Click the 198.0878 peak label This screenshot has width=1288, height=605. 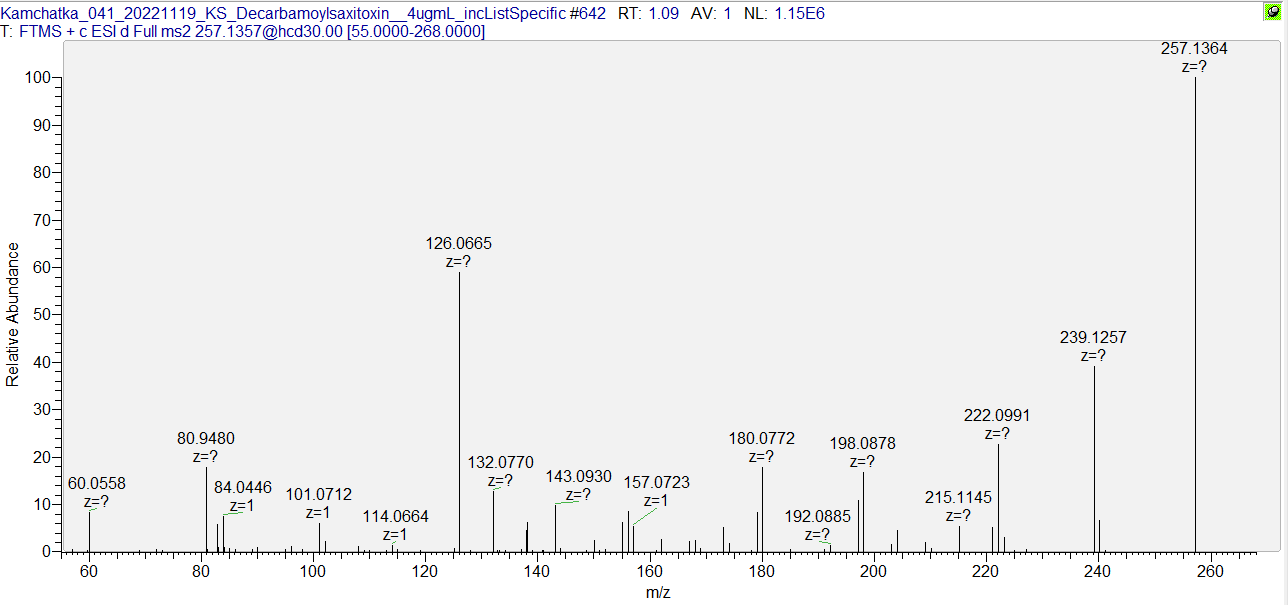(862, 444)
